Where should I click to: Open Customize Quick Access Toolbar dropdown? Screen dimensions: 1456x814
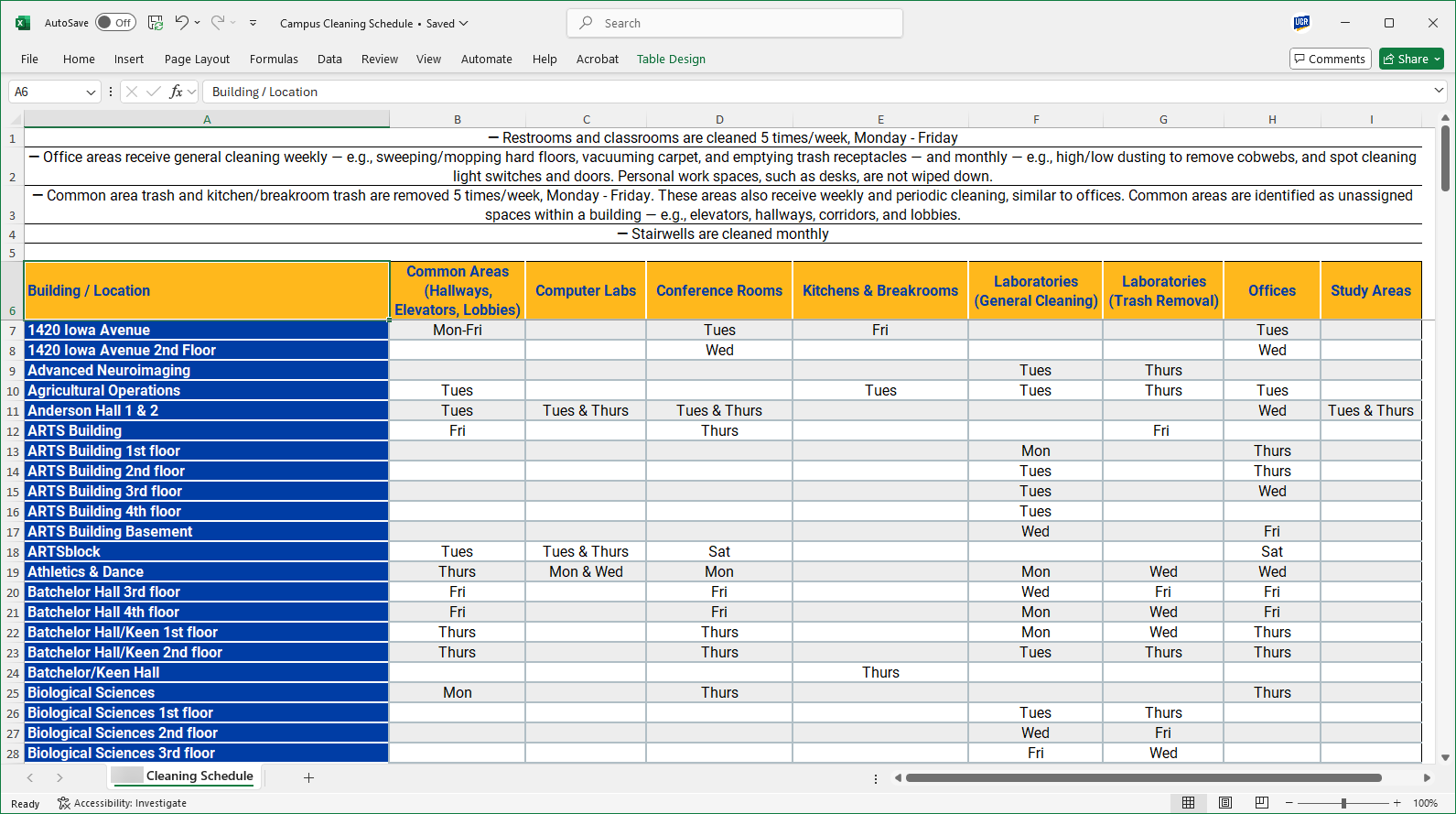(x=253, y=23)
